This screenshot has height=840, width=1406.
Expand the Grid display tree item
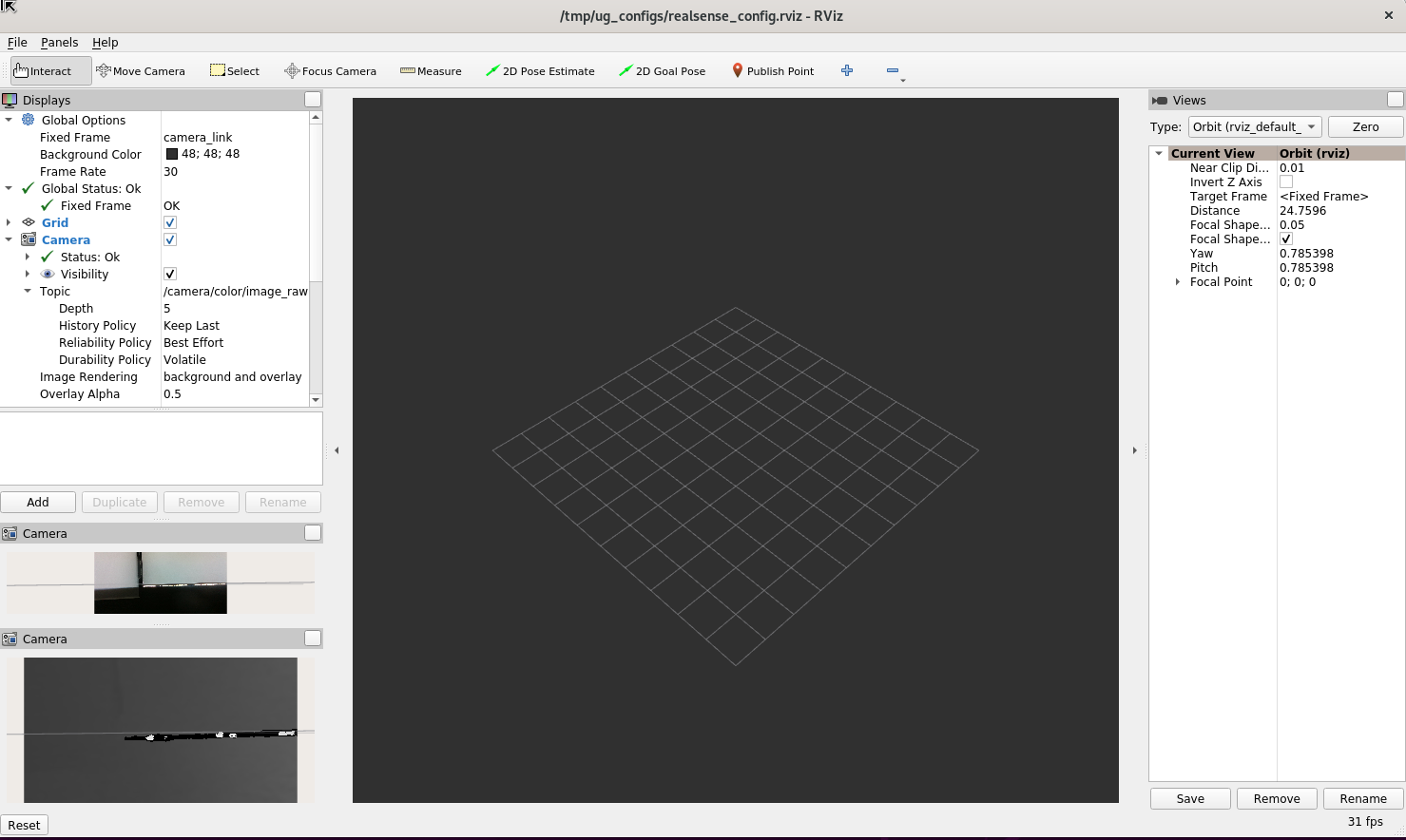[x=9, y=223]
